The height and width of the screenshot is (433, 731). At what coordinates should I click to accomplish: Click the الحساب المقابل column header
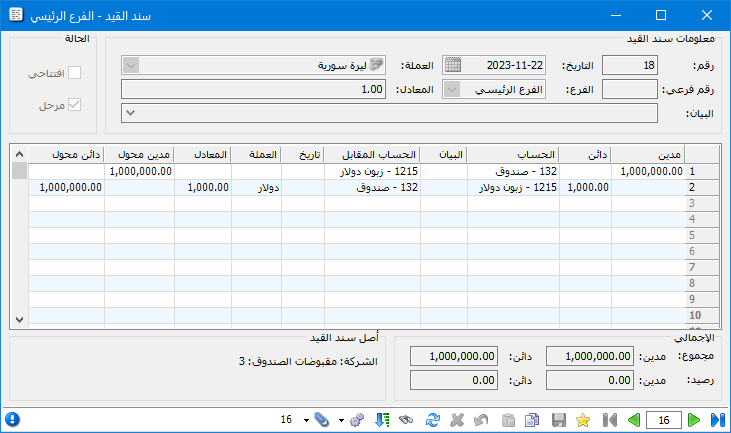tap(372, 154)
